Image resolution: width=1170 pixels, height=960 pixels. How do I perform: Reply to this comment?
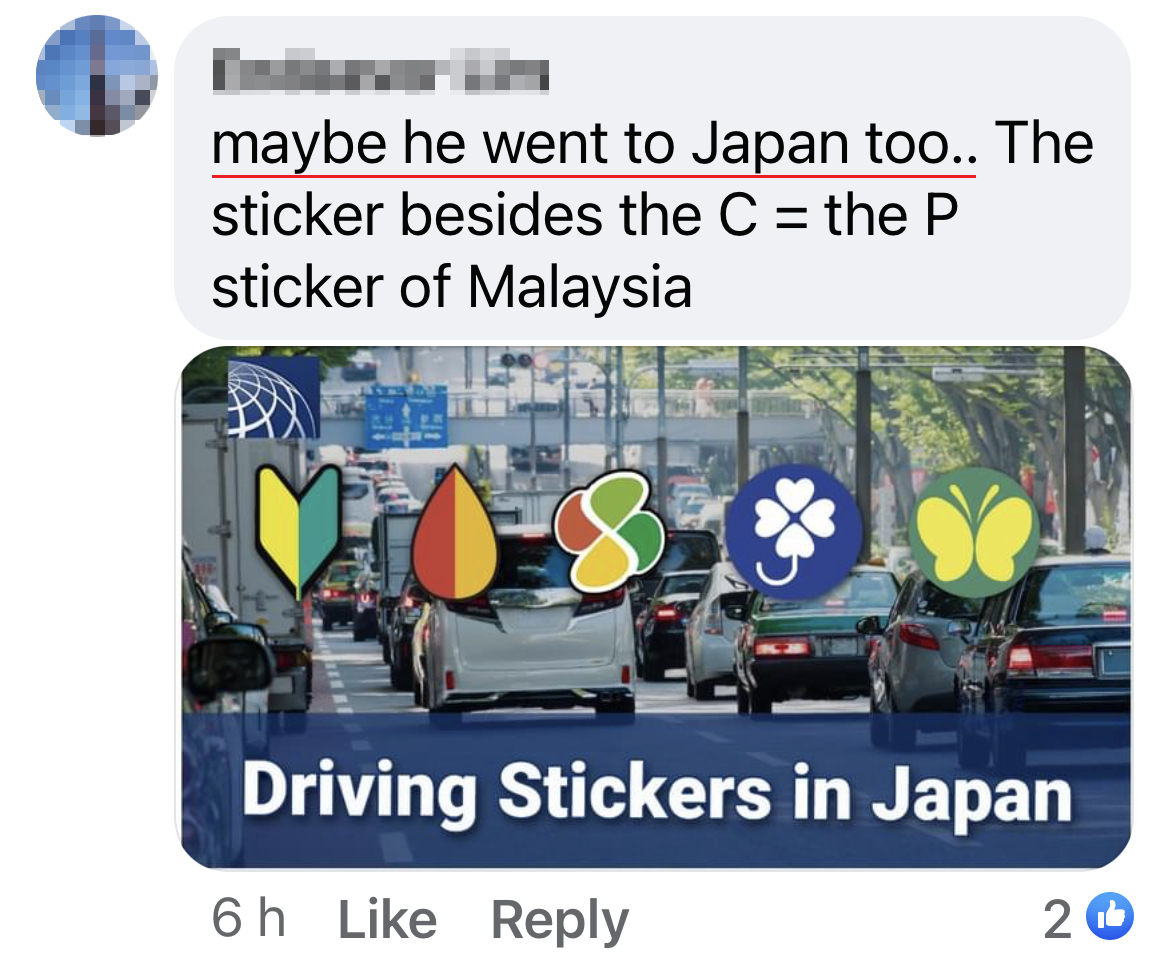pyautogui.click(x=560, y=920)
